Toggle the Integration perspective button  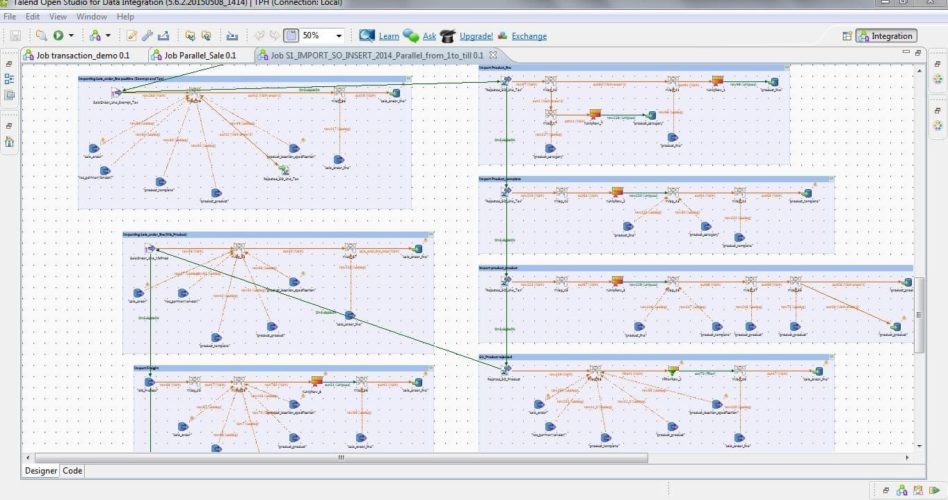pyautogui.click(x=885, y=36)
